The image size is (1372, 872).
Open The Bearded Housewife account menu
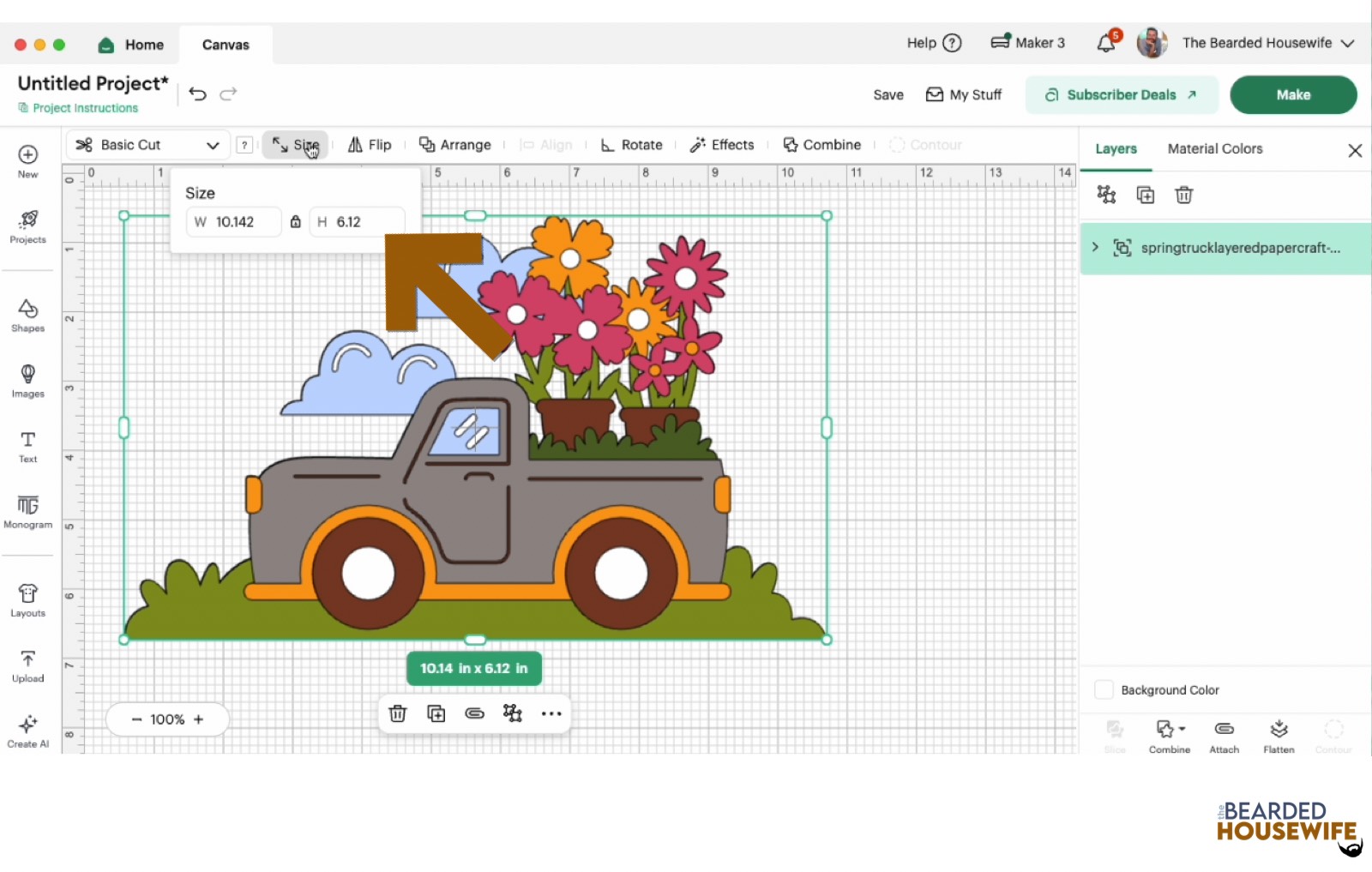pos(1257,43)
